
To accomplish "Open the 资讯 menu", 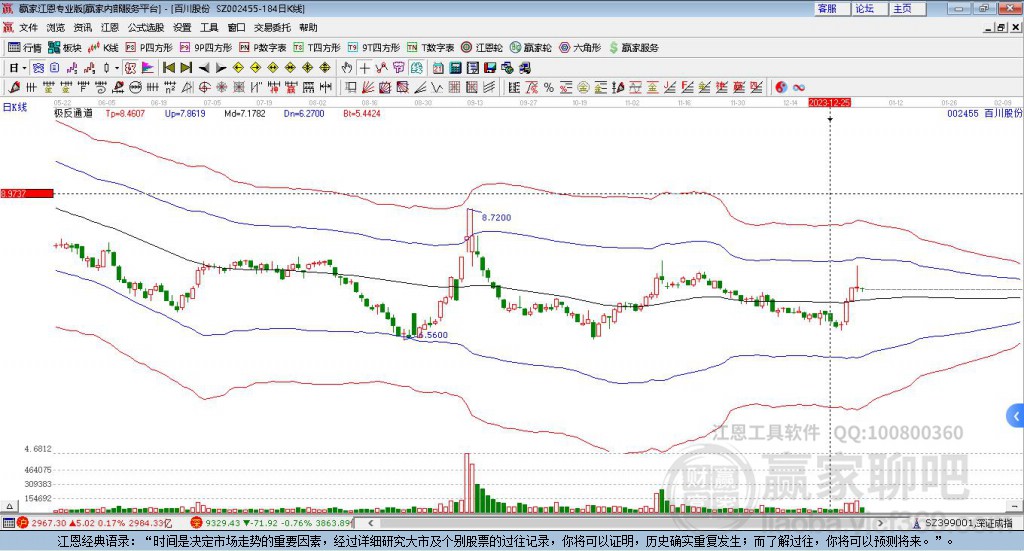I will tap(83, 27).
